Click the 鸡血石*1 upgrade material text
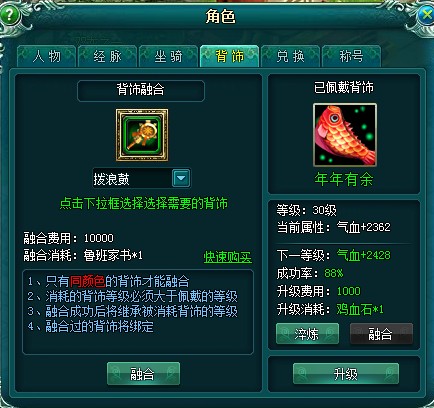Screen dimensions: 434x408 point(360,309)
